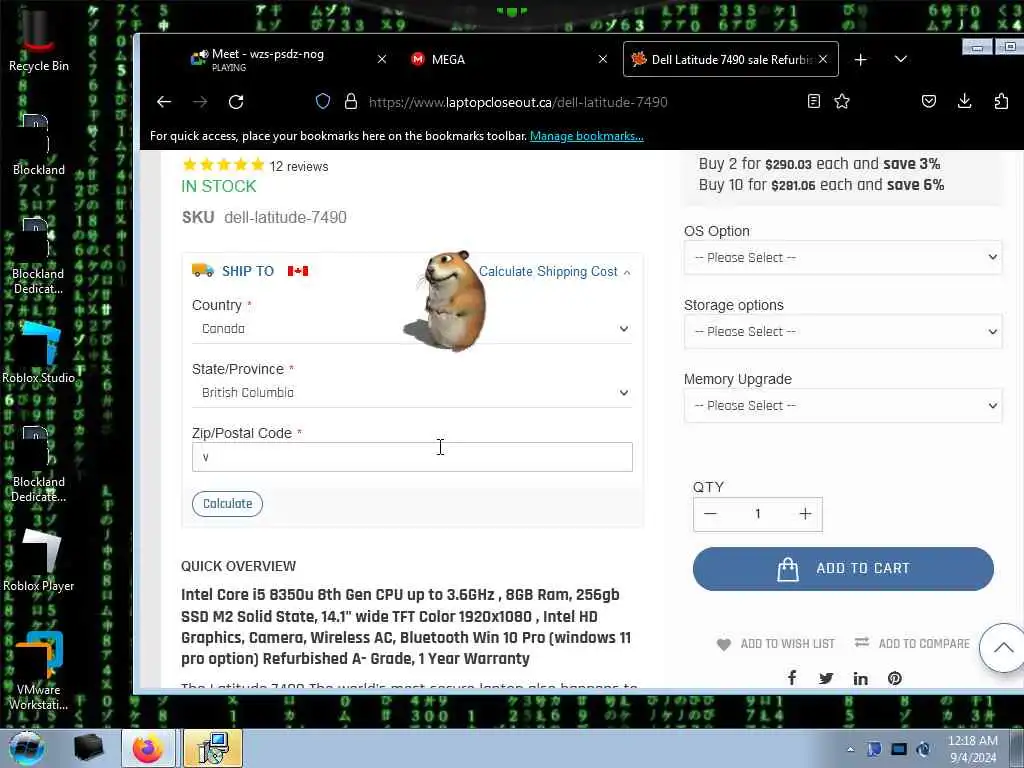Focus the Zip/Postal Code field
The image size is (1024, 768).
click(412, 456)
